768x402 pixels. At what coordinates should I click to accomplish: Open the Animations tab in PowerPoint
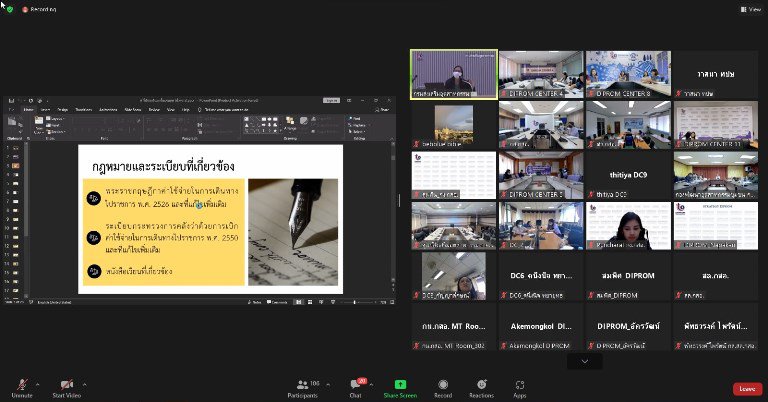108,109
